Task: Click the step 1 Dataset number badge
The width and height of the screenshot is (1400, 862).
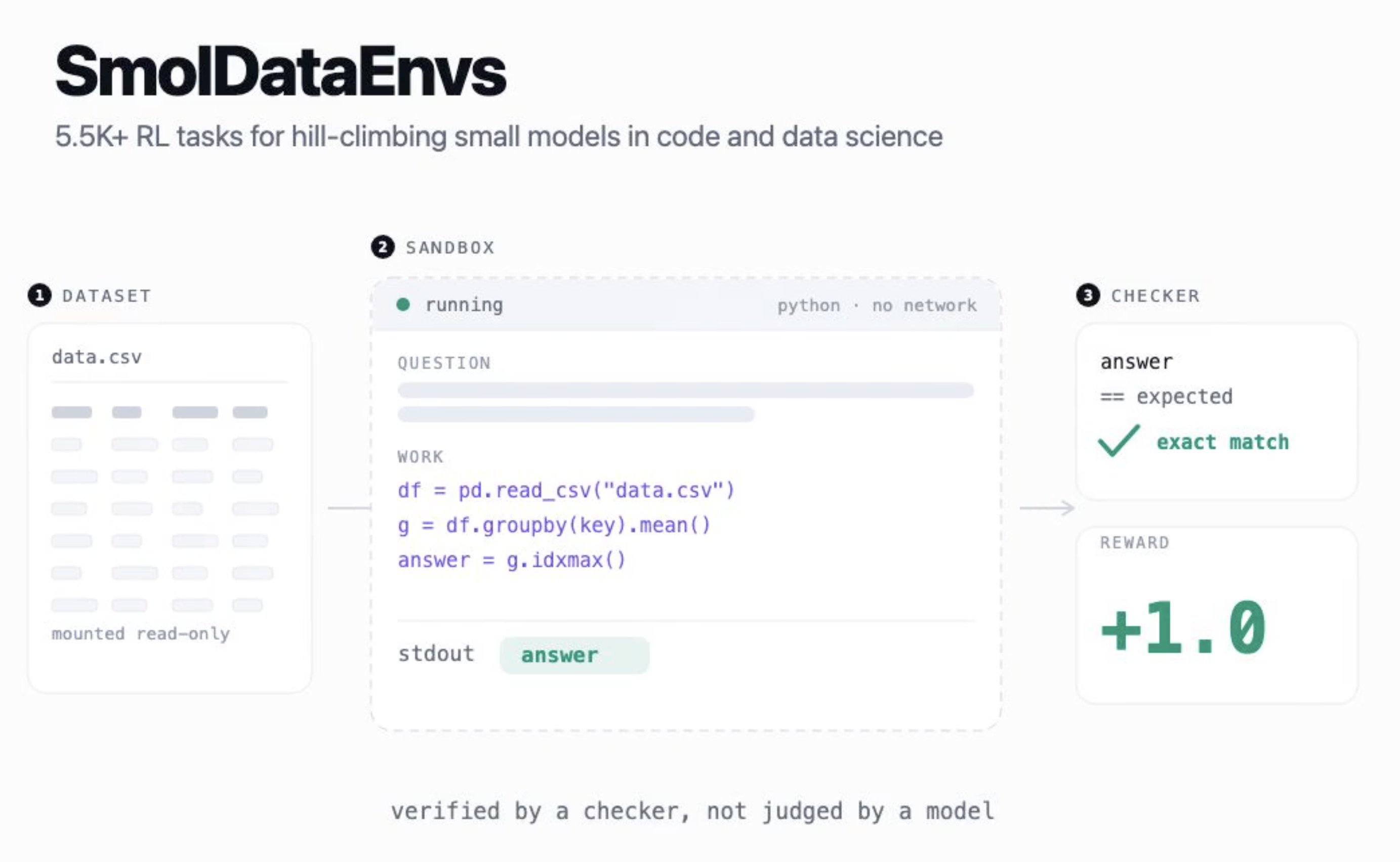Action: 39,295
